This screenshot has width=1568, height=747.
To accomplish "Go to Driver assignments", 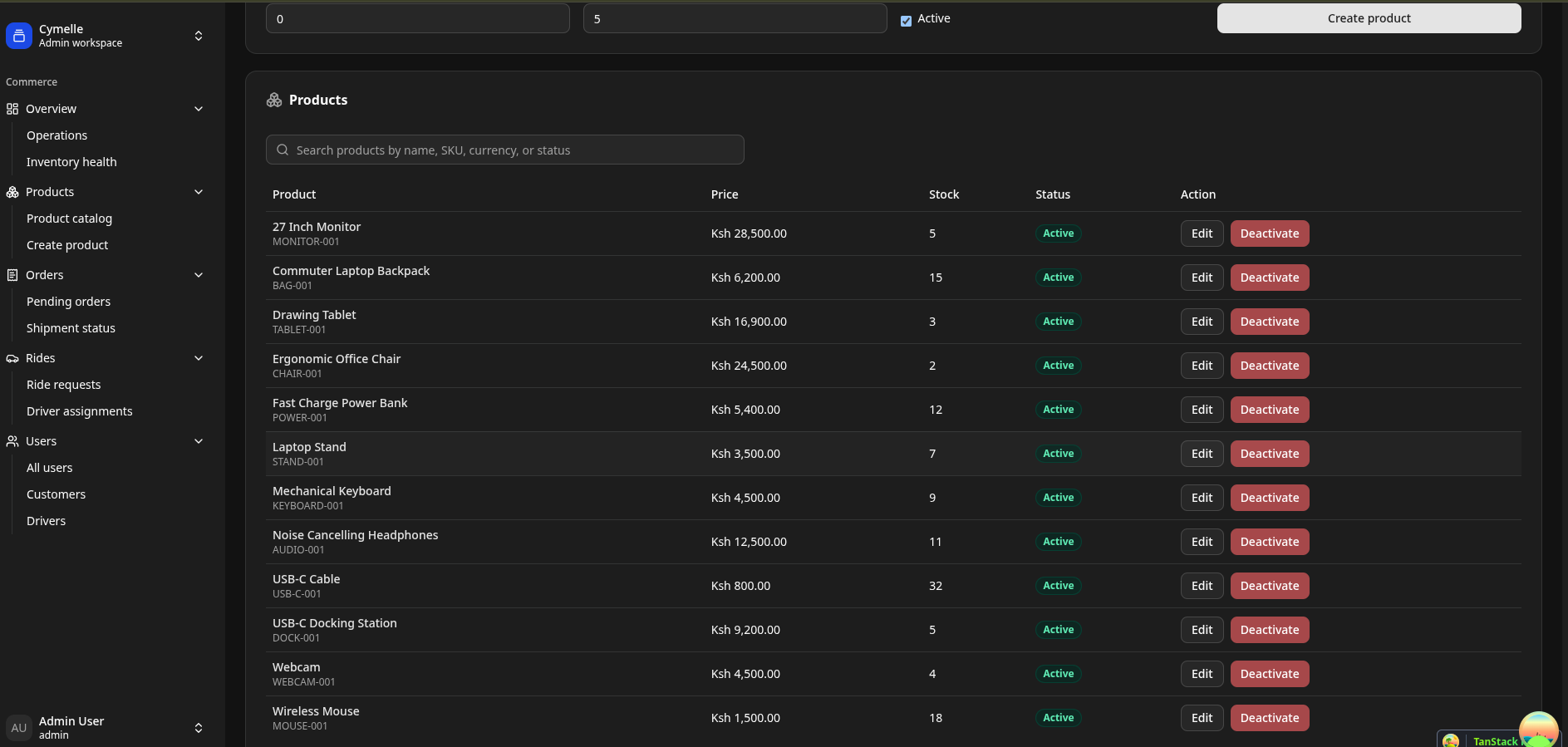I will [x=79, y=411].
